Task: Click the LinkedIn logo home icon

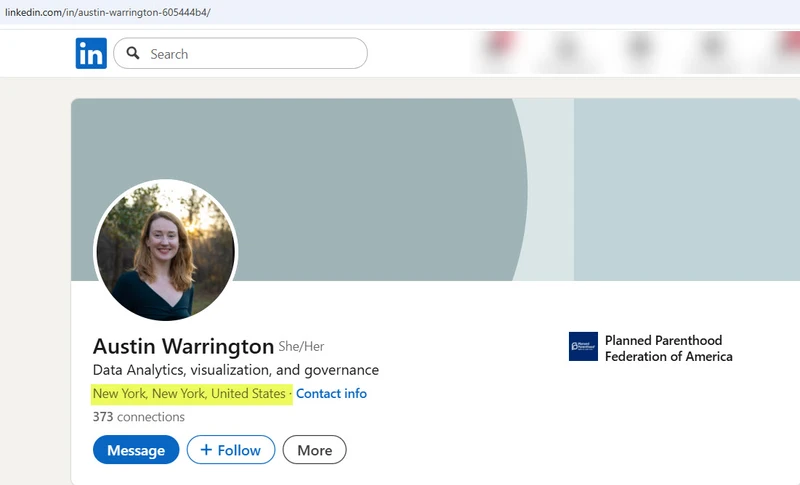Action: coord(91,54)
